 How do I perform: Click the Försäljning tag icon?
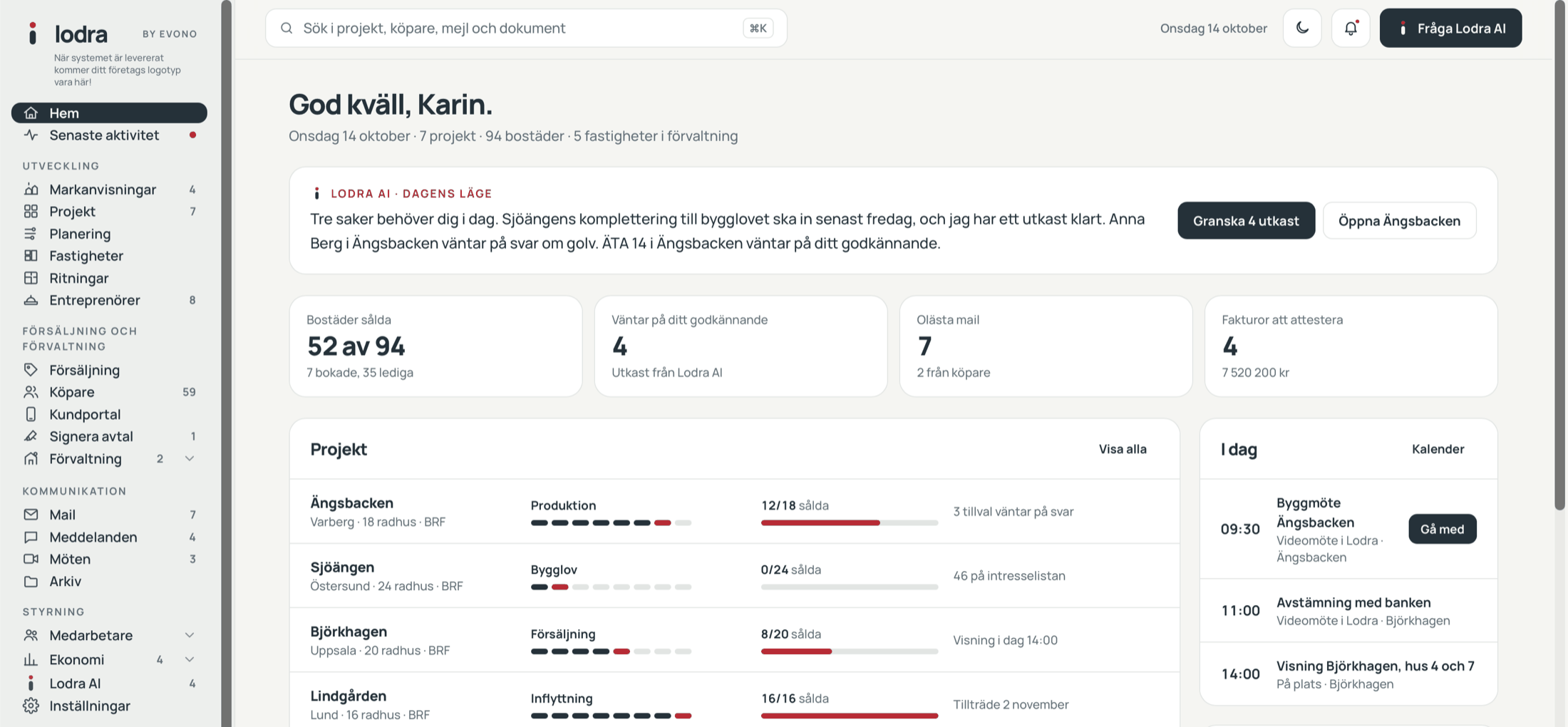click(x=31, y=369)
